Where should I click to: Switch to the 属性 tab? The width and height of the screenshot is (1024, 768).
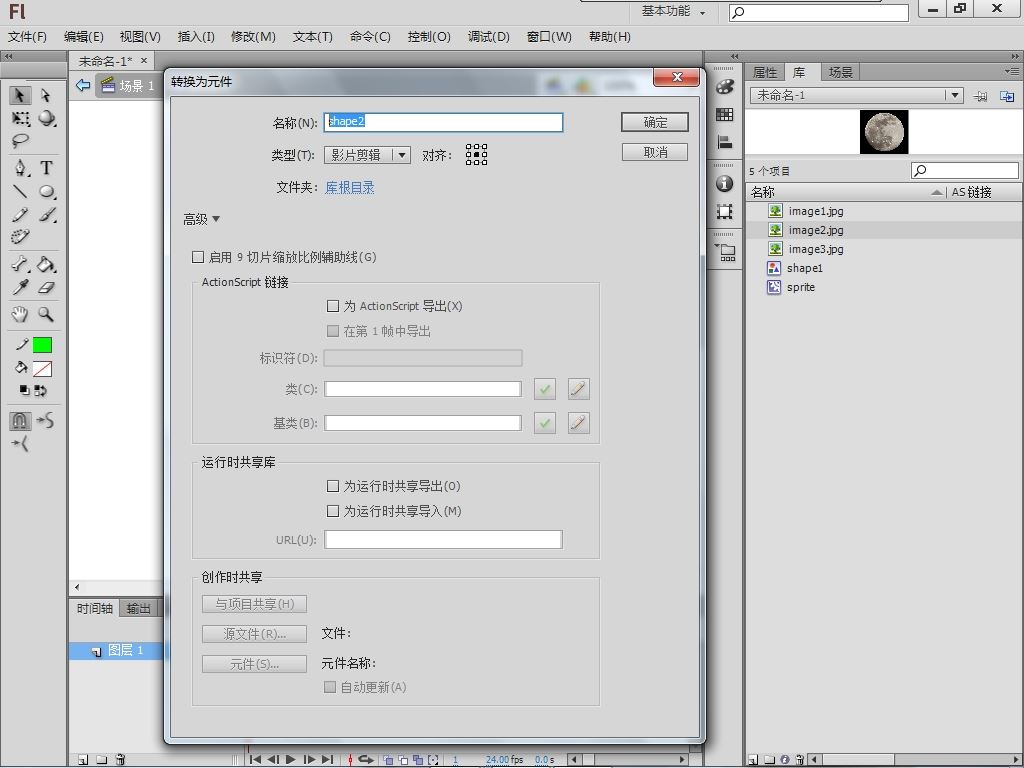(765, 72)
